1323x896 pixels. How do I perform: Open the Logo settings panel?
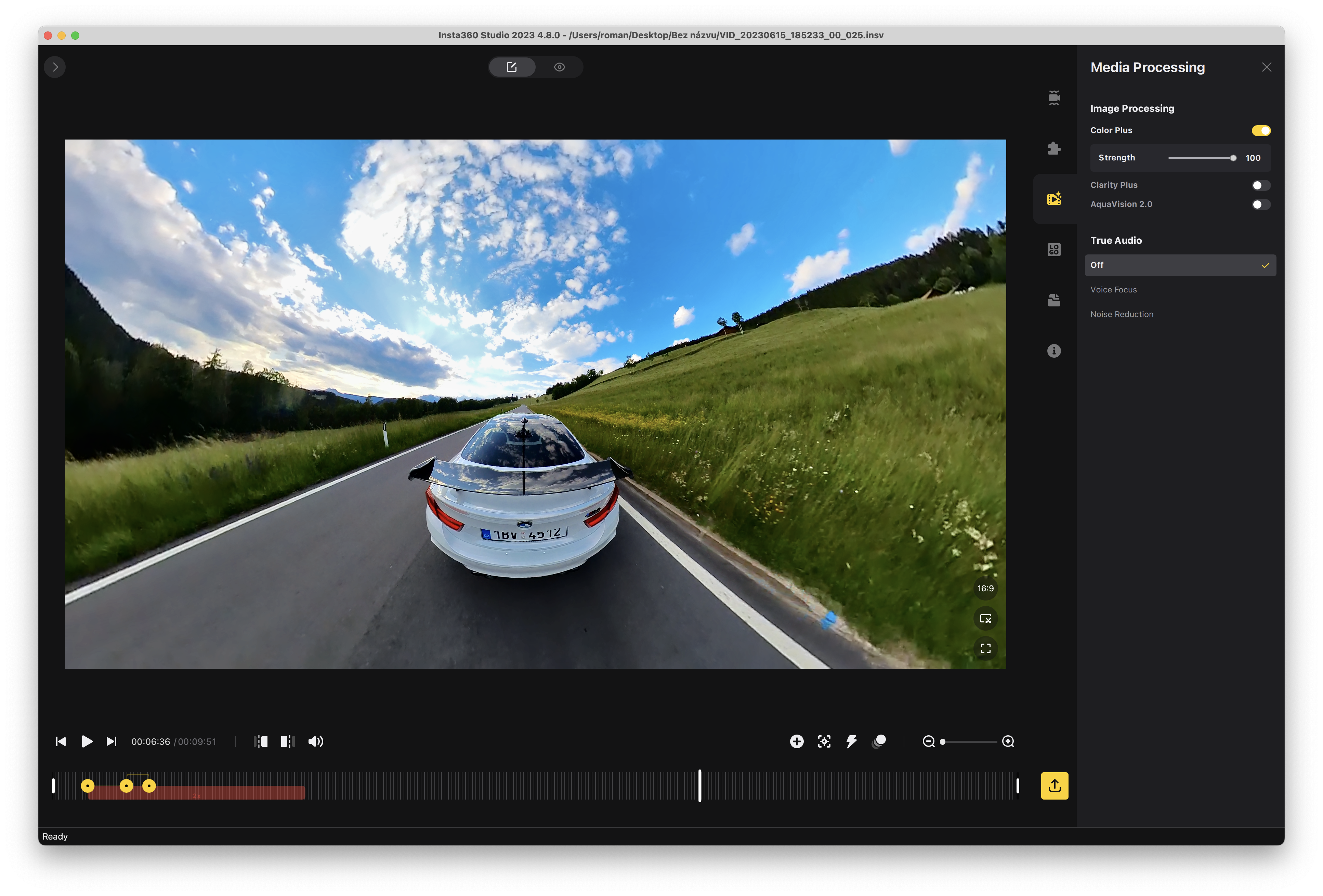point(1054,249)
